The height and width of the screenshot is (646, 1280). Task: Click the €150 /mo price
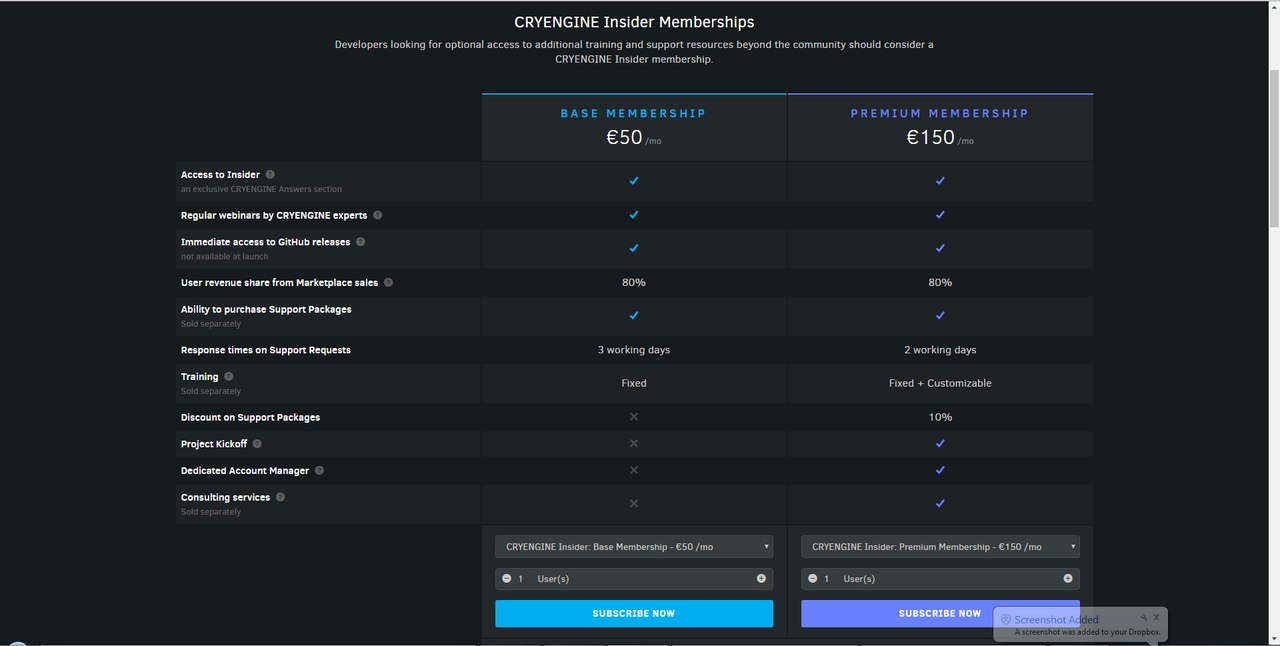pos(940,138)
